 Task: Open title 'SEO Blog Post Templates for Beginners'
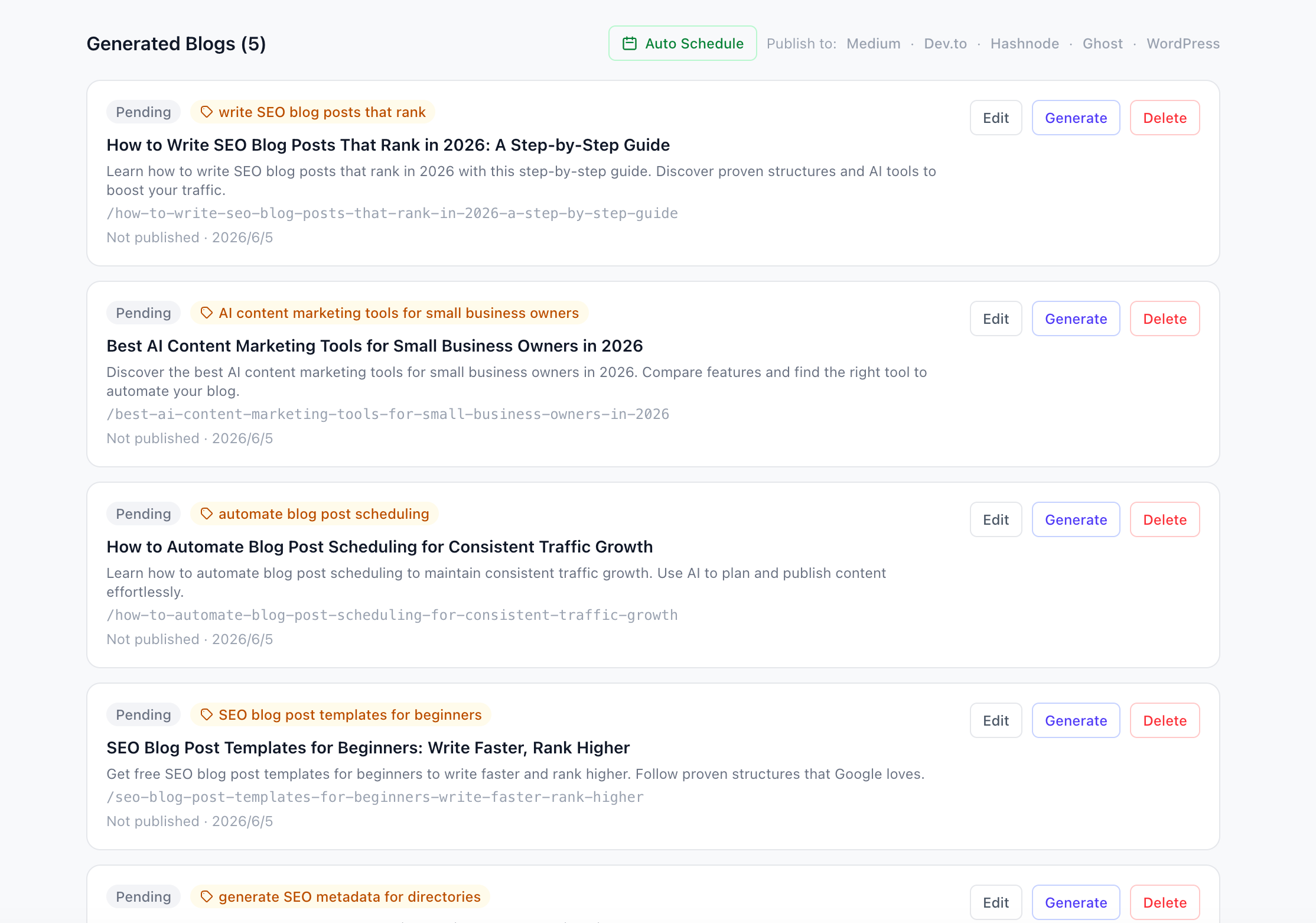368,747
